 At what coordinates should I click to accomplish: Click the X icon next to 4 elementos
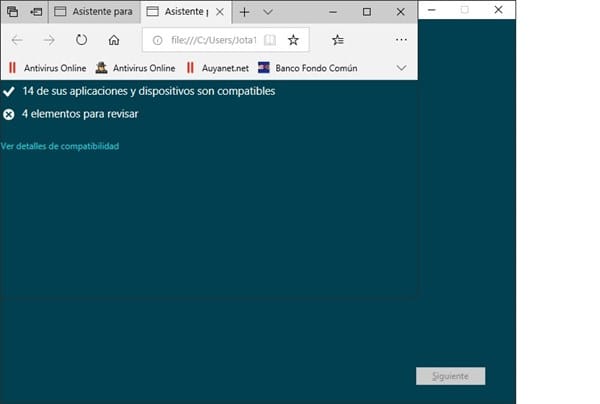click(x=8, y=114)
